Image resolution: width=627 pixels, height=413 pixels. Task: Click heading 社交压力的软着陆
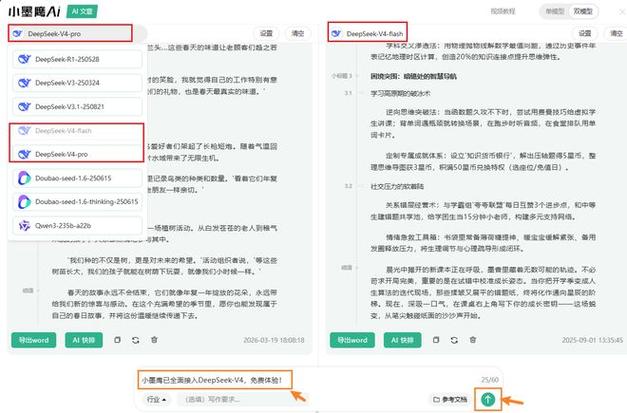point(397,186)
